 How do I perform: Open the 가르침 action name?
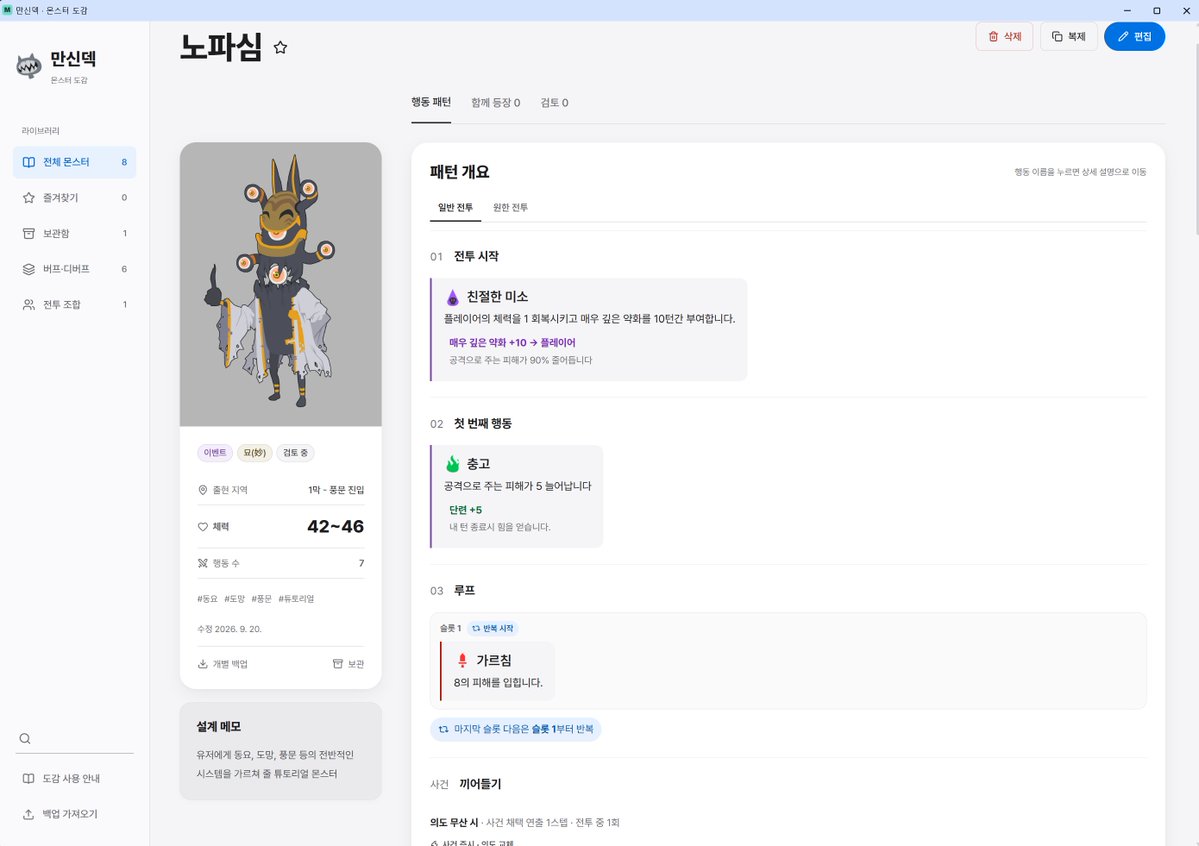494,660
